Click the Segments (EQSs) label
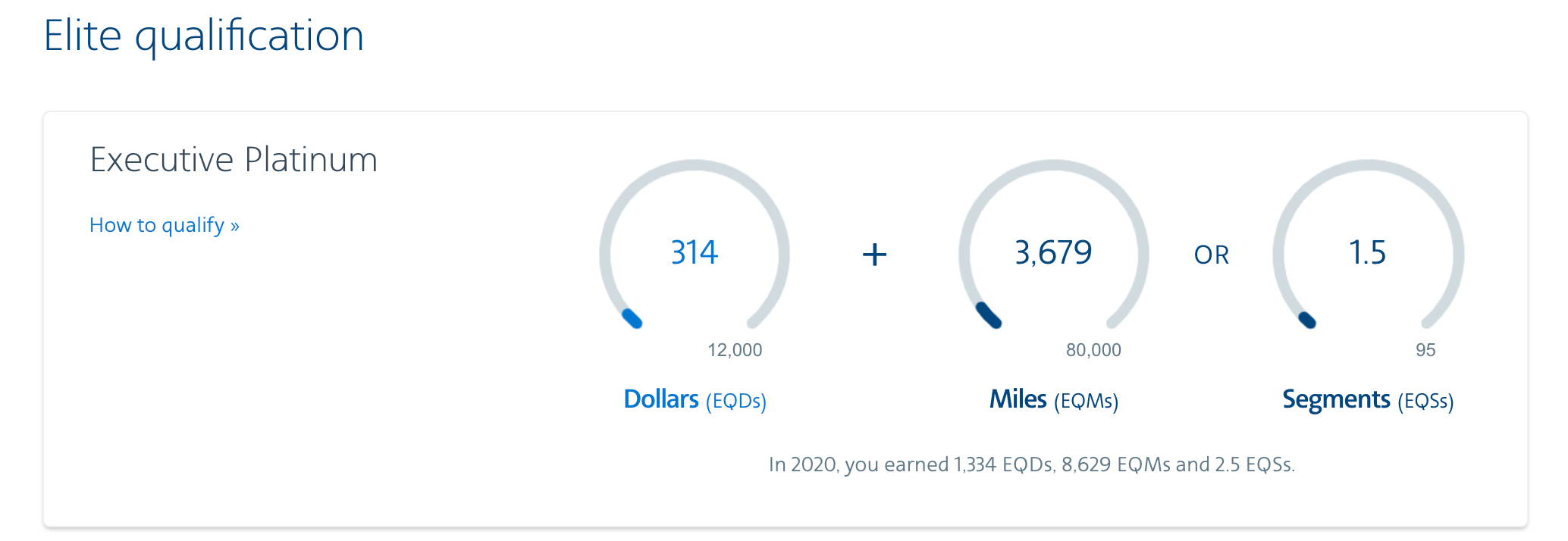 tap(1367, 399)
